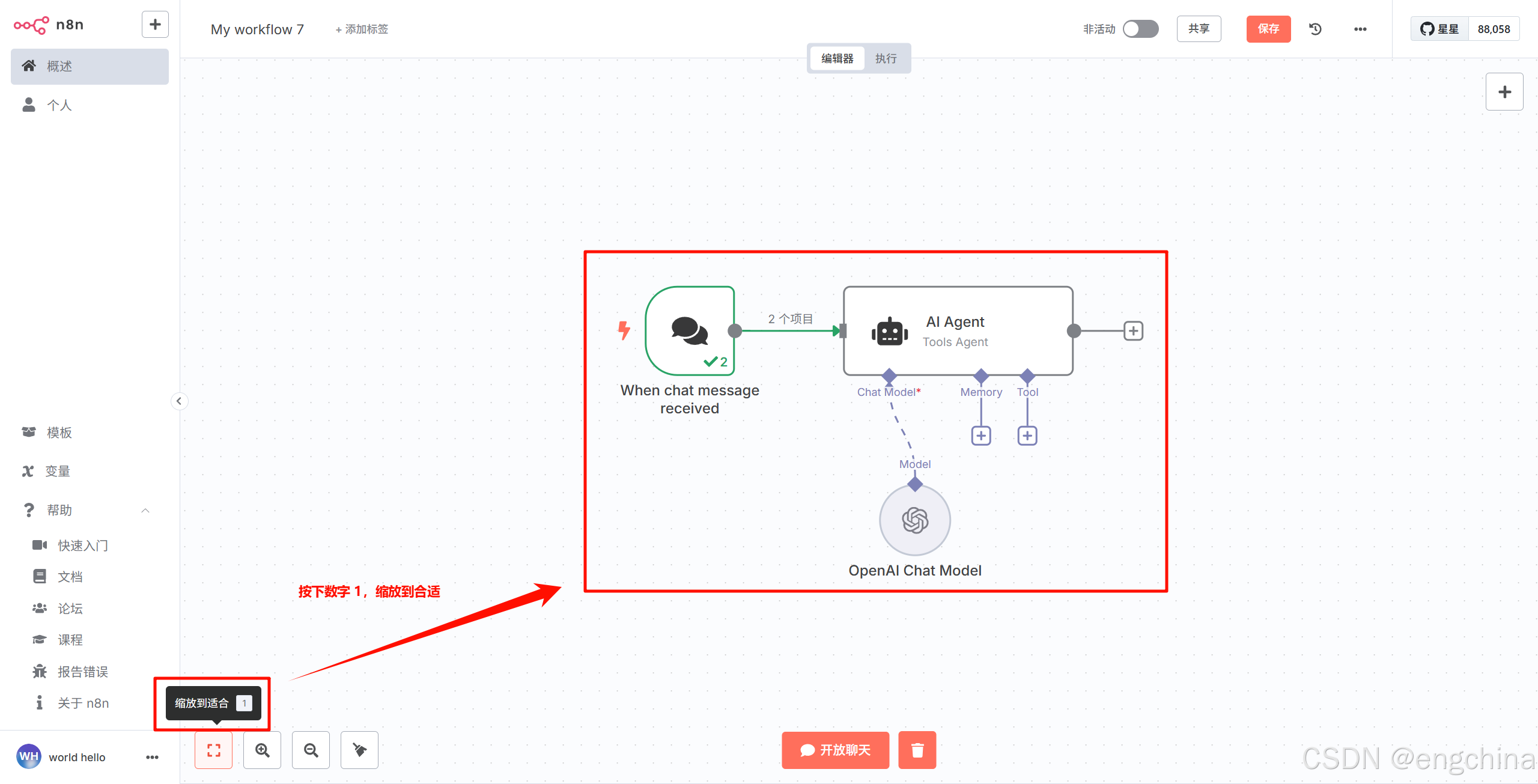Click the red trash delete icon
The width and height of the screenshot is (1538, 784).
917,750
